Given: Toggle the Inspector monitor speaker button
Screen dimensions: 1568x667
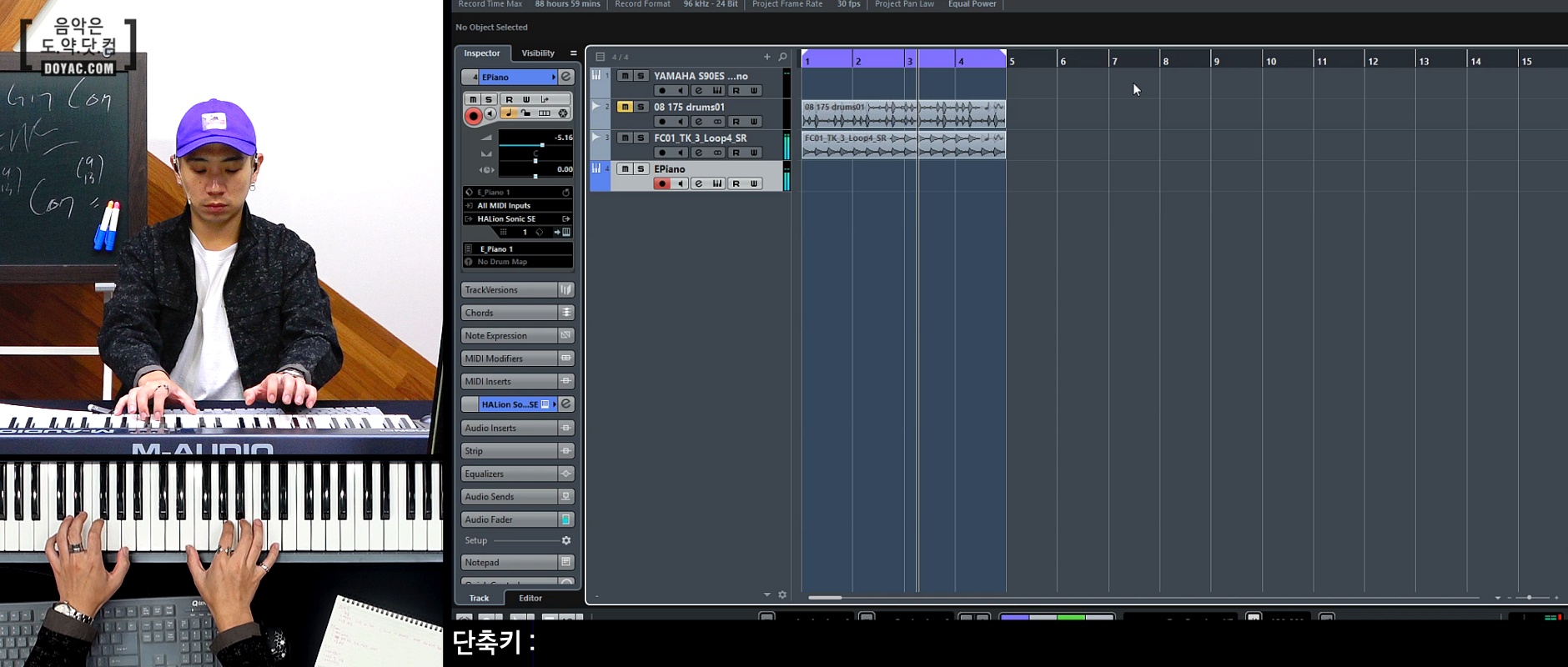Looking at the screenshot, I should 490,114.
